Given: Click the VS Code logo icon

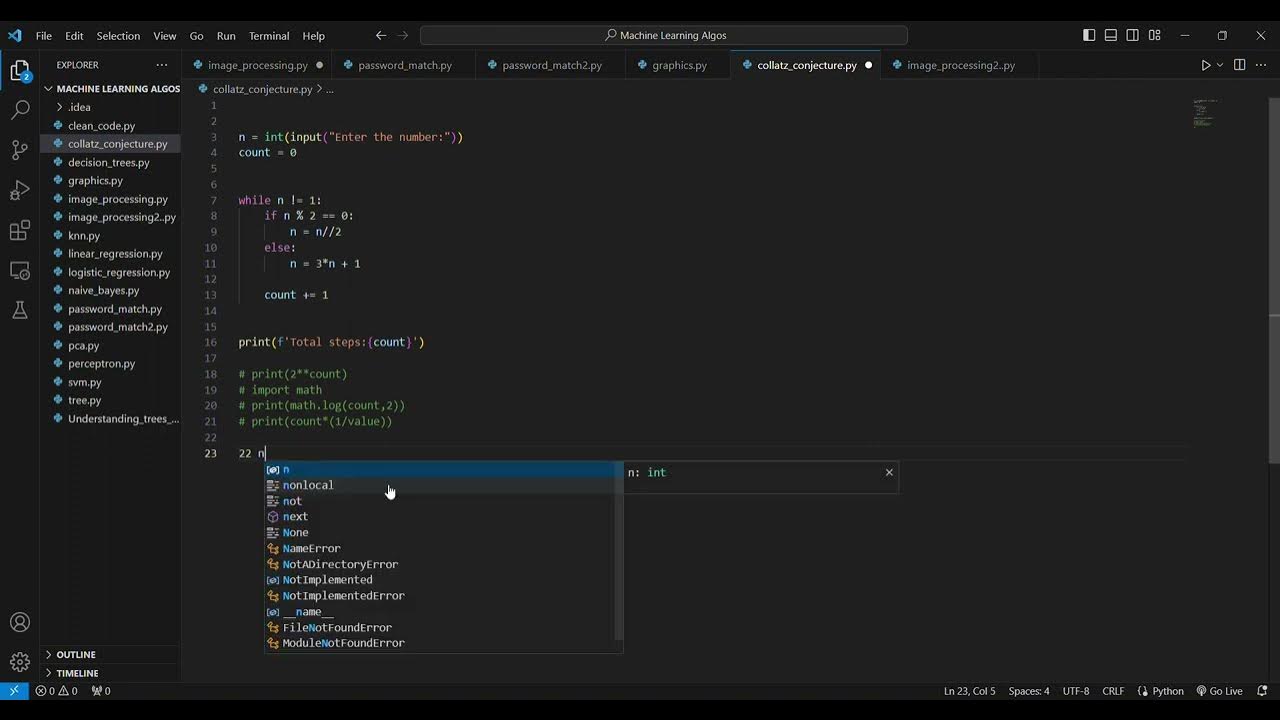Looking at the screenshot, I should [x=14, y=35].
